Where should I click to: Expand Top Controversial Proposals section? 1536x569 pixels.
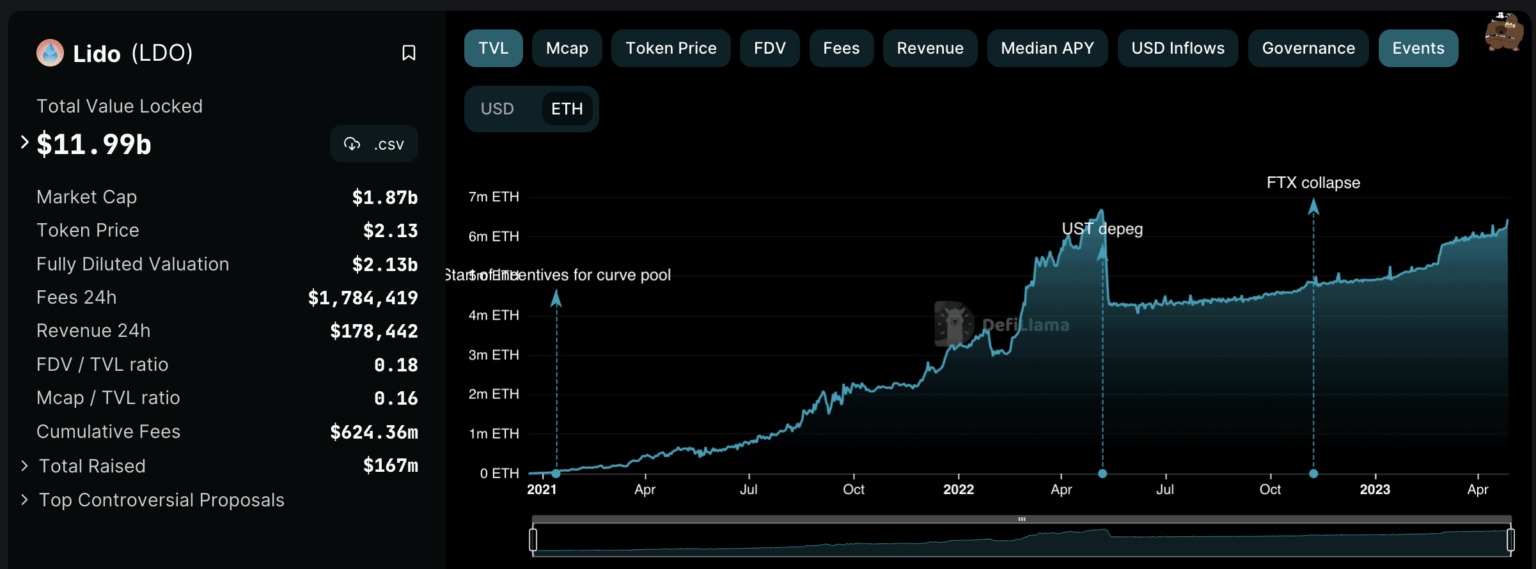point(25,500)
